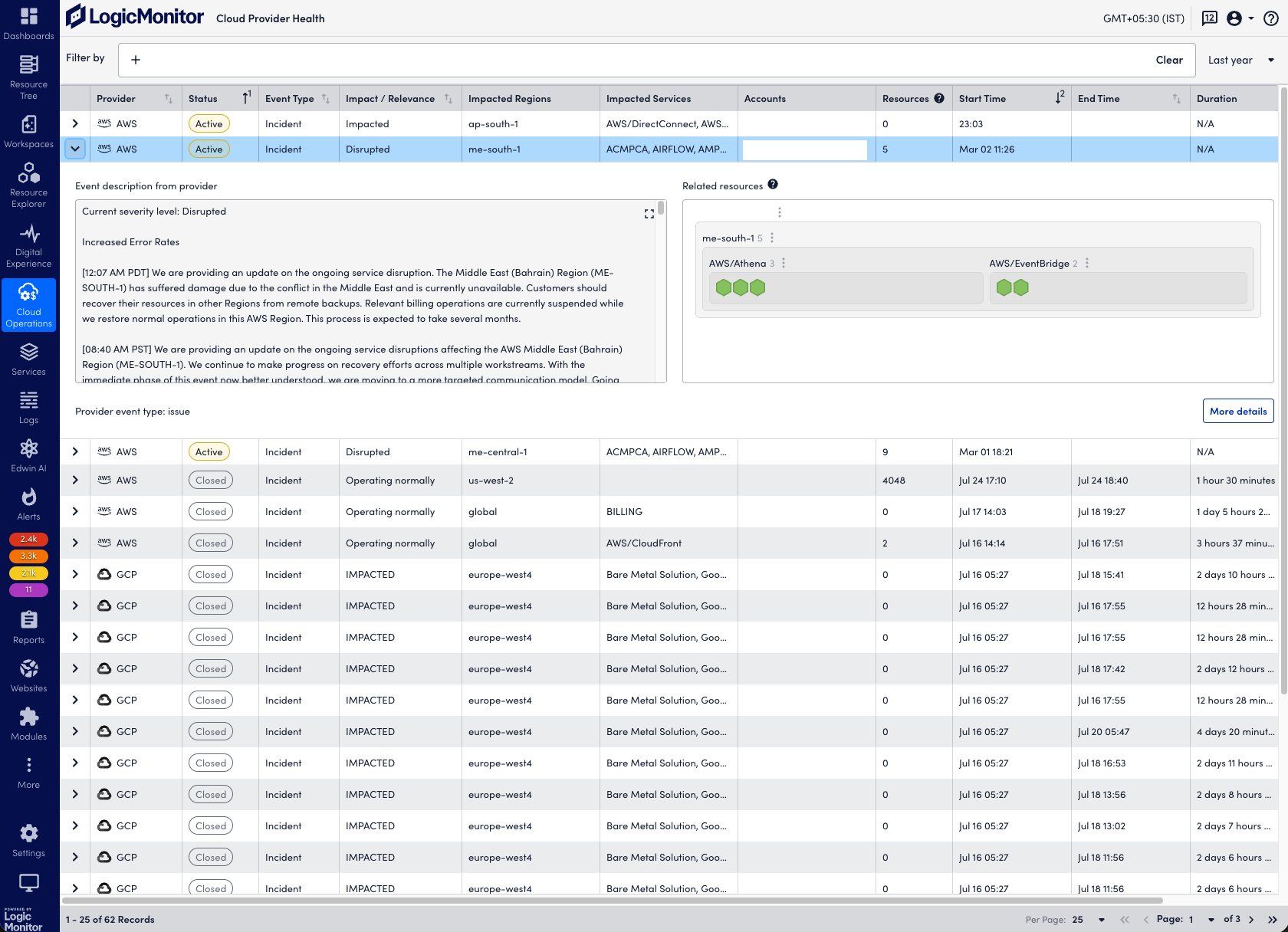Screen dimensions: 1288x932
Task: Expand event description to fullscreen
Action: click(x=649, y=214)
